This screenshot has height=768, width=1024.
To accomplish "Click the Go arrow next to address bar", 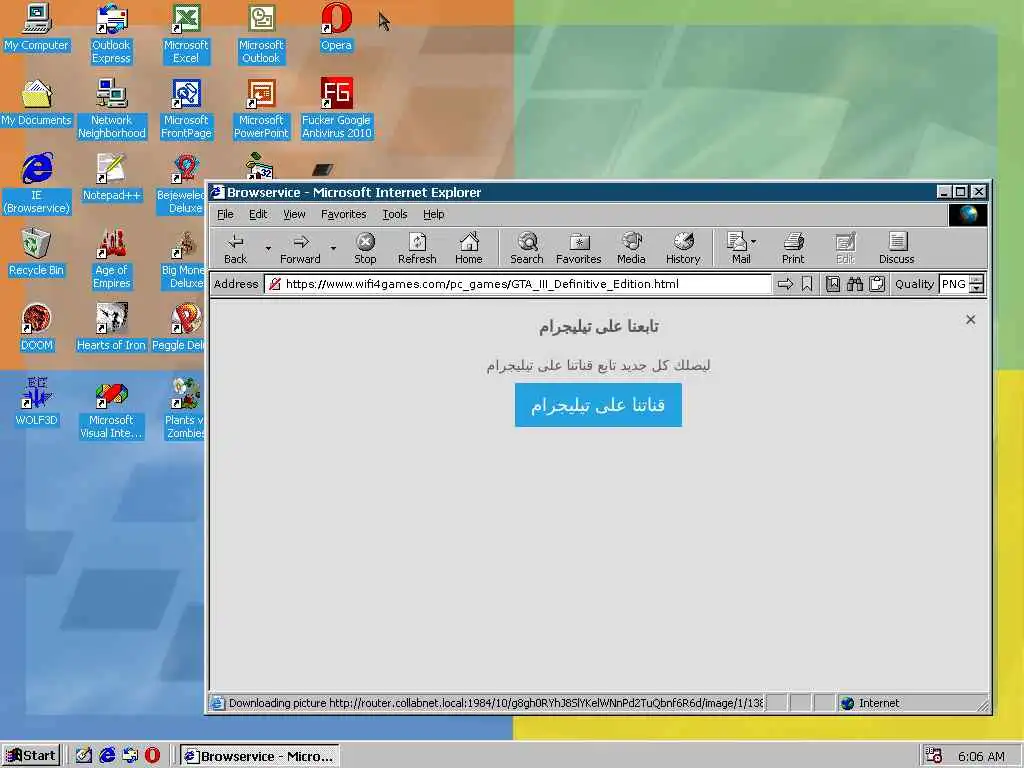I will (785, 284).
